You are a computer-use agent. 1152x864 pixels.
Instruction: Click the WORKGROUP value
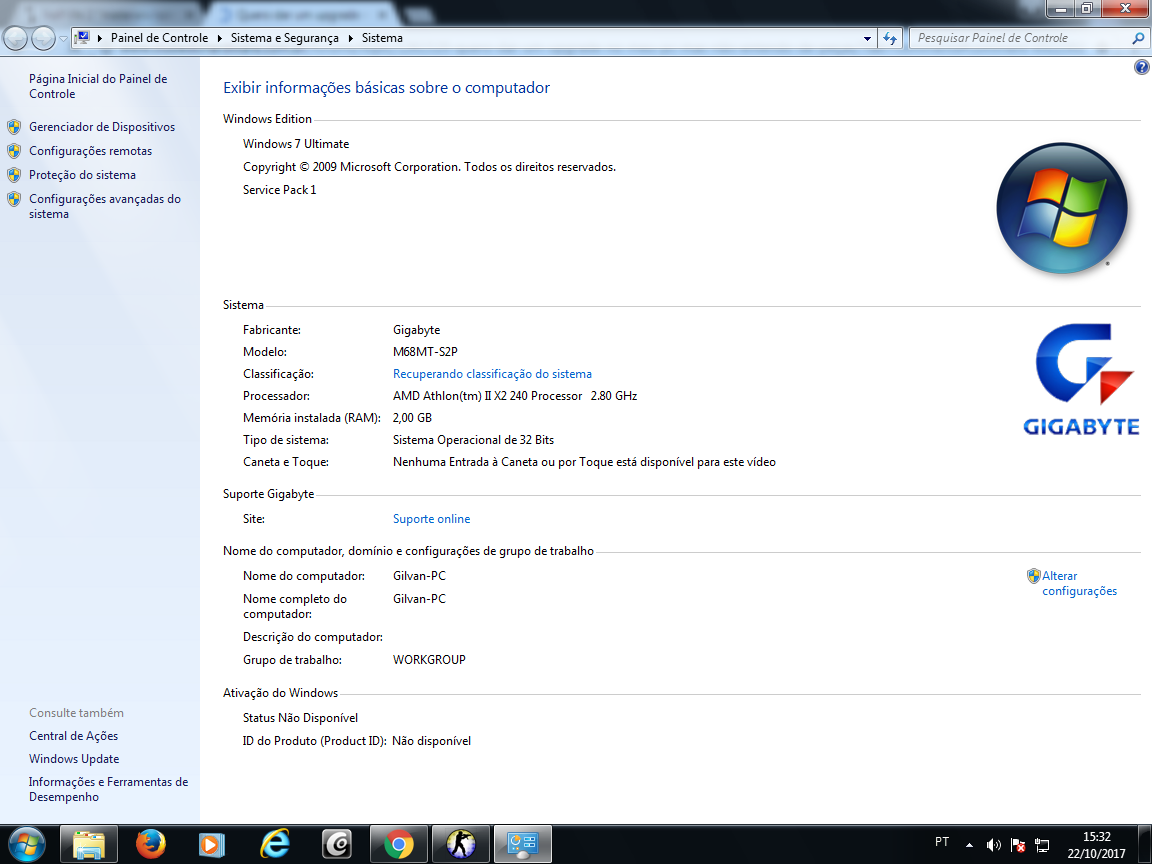(429, 660)
